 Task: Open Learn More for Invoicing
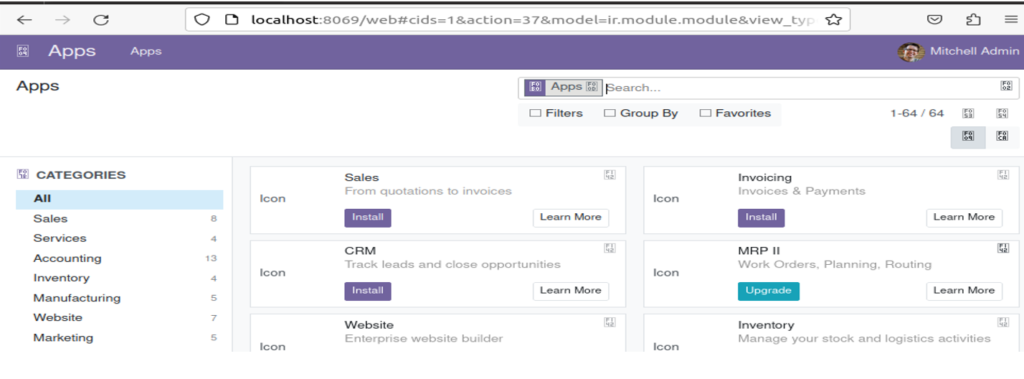click(x=964, y=218)
